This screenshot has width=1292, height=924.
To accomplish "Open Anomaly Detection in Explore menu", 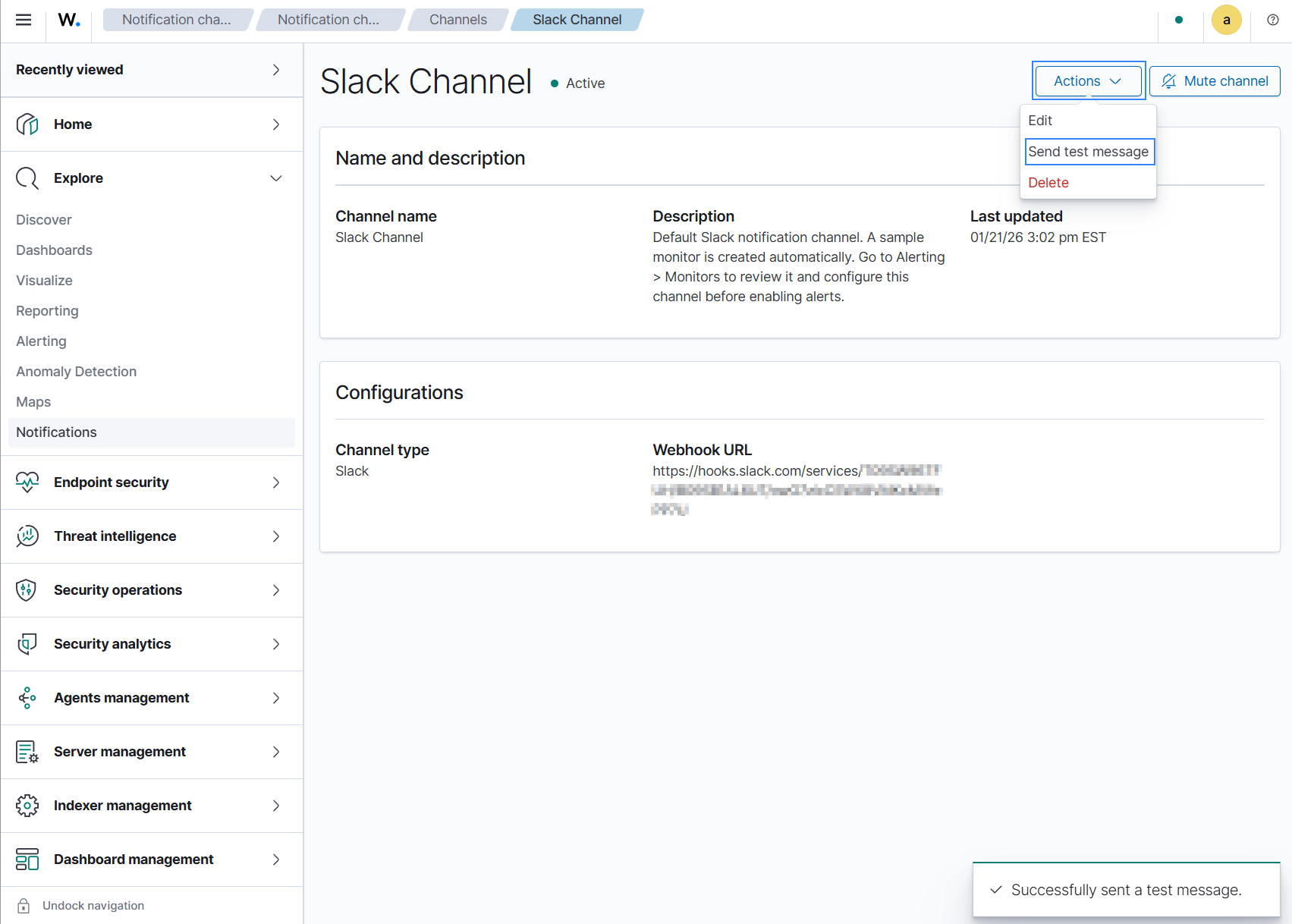I will click(76, 372).
